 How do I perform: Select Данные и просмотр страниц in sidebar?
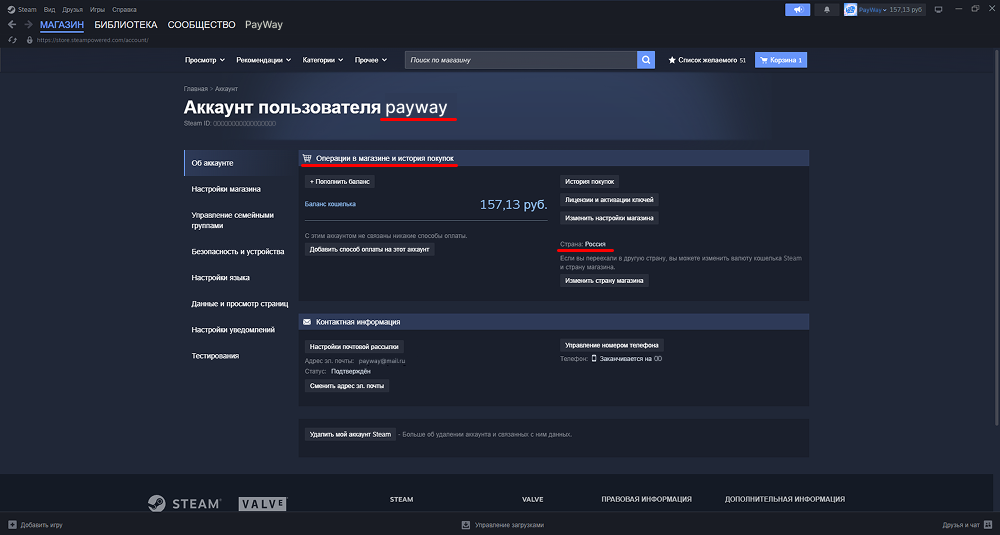239,304
